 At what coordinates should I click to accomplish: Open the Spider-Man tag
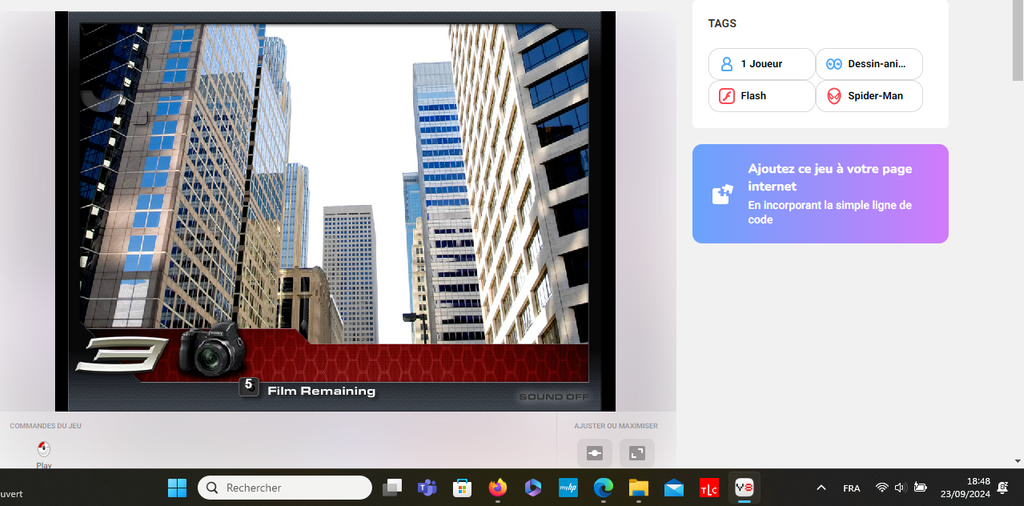point(868,96)
